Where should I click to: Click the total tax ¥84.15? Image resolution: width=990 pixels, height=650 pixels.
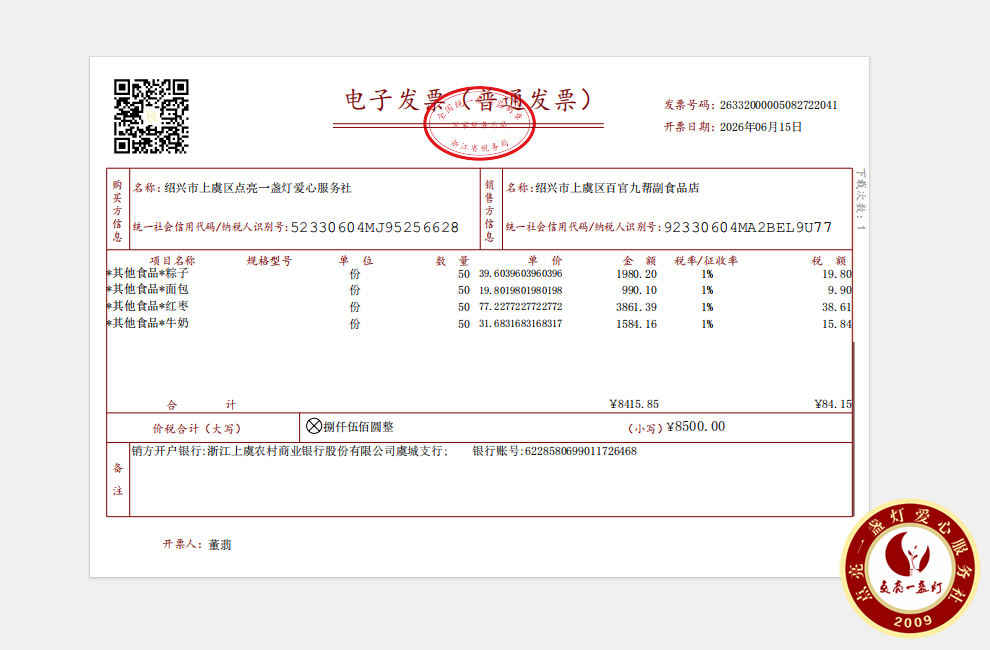833,404
